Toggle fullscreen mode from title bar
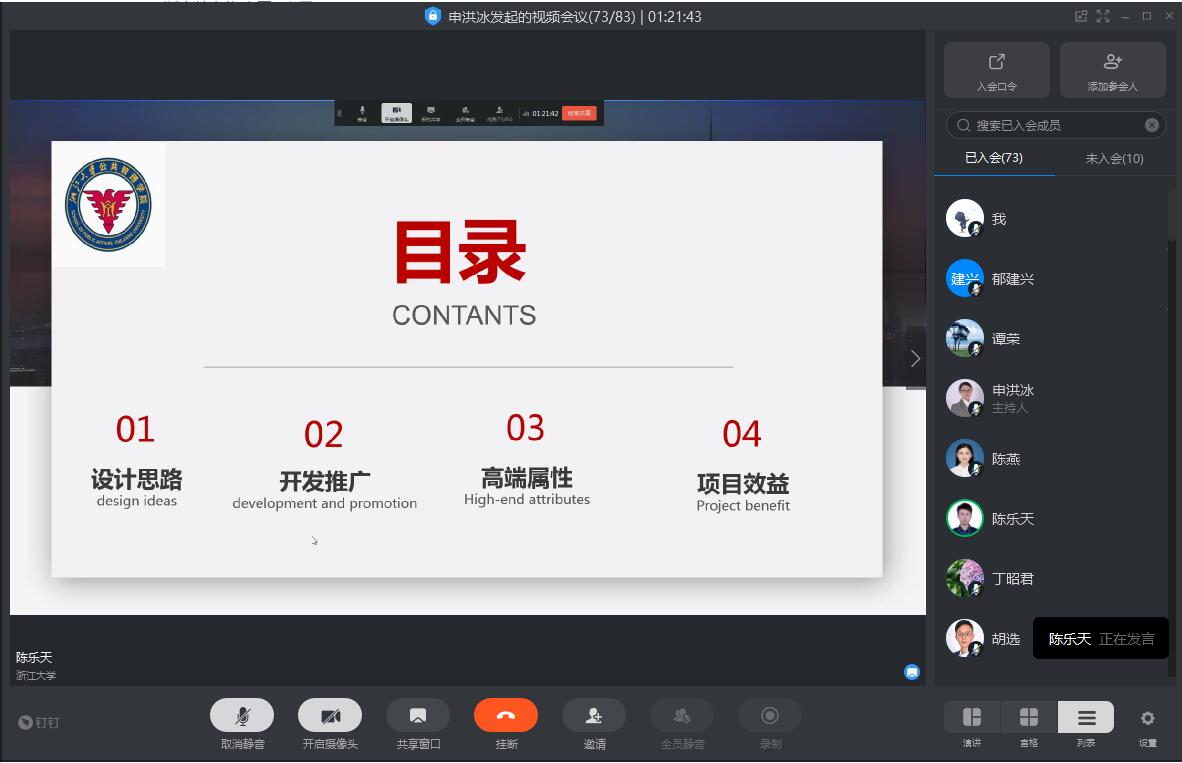Viewport: 1182px width, 763px height. pos(1102,15)
